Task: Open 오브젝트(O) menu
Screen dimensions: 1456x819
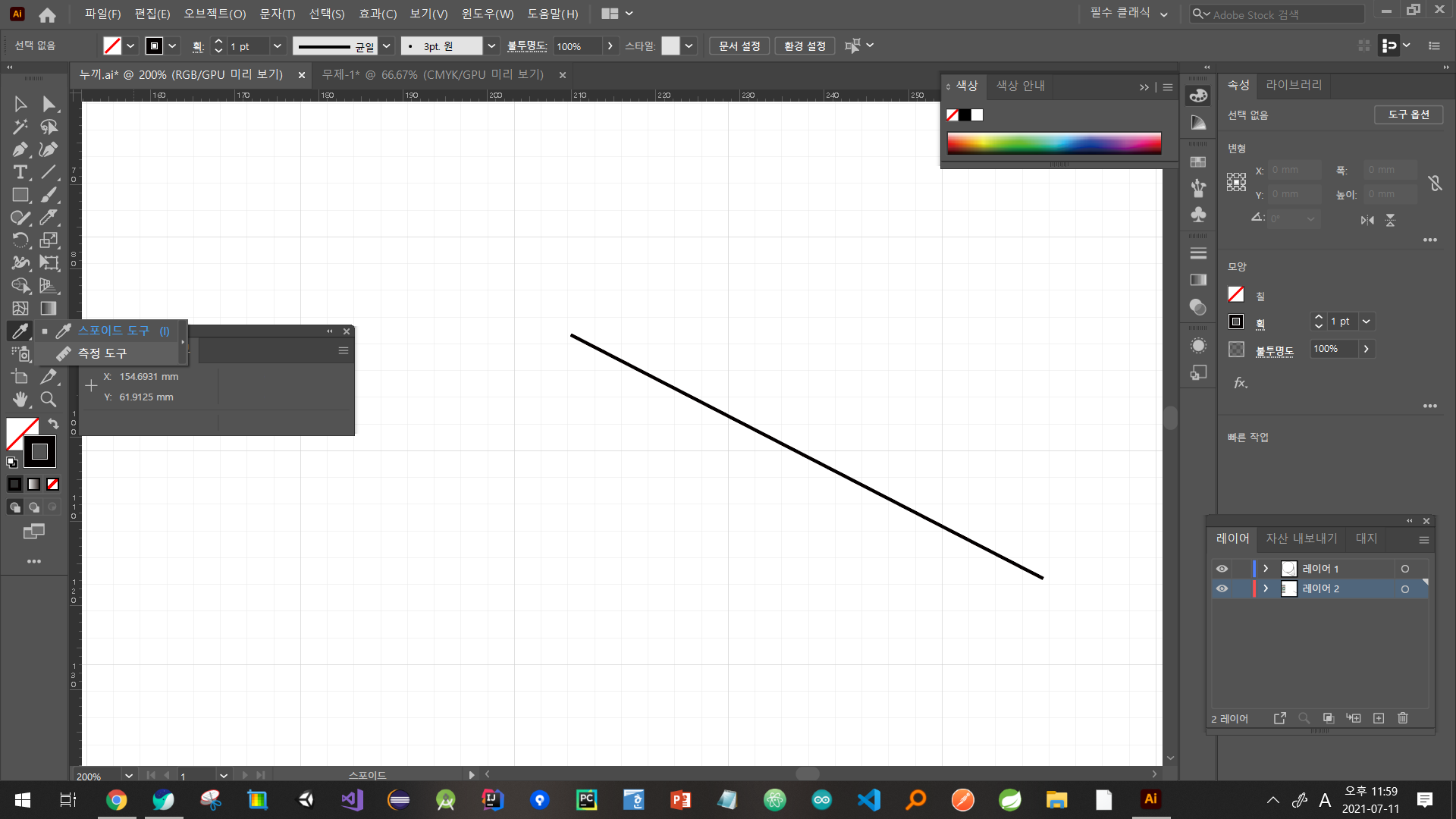Action: (215, 14)
